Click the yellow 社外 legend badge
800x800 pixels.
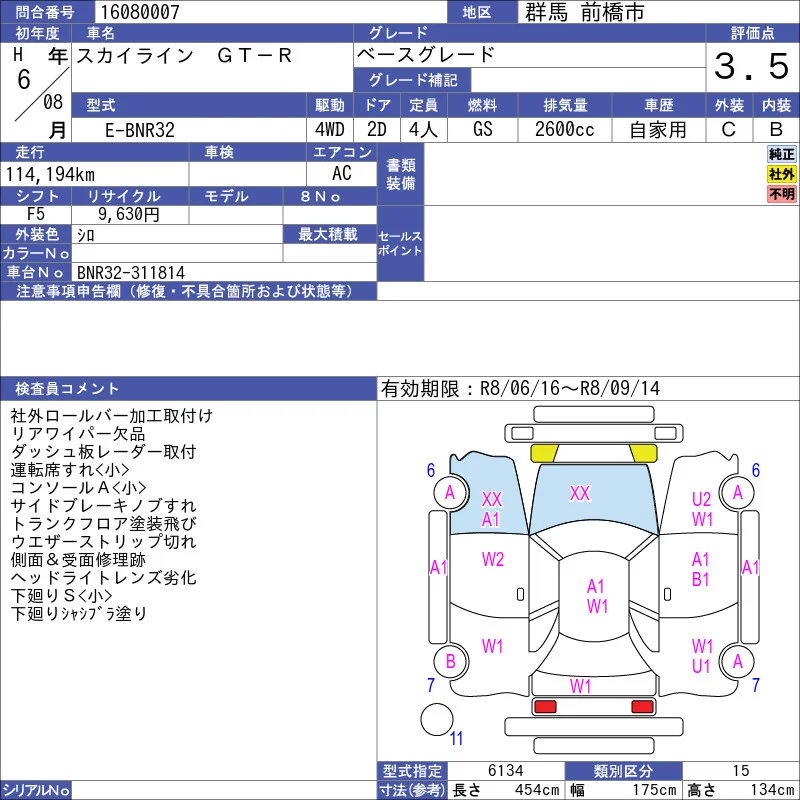pyautogui.click(x=781, y=174)
